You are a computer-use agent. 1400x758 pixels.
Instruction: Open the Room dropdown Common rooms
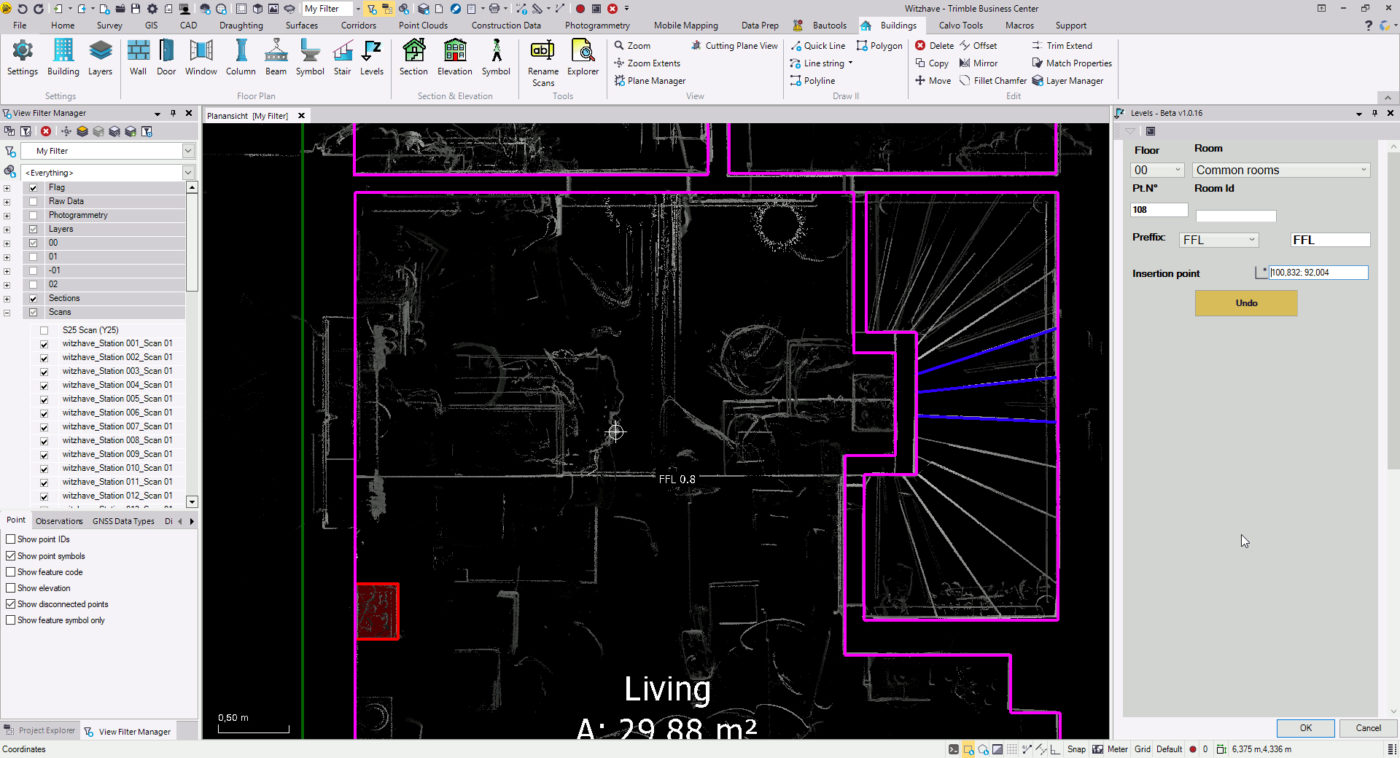click(1281, 170)
